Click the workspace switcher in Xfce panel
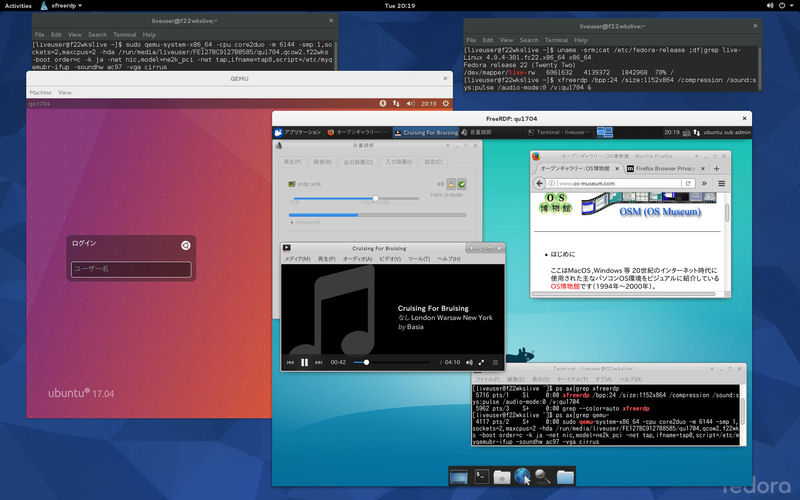Screen dimensions: 800x500 (x=605, y=132)
